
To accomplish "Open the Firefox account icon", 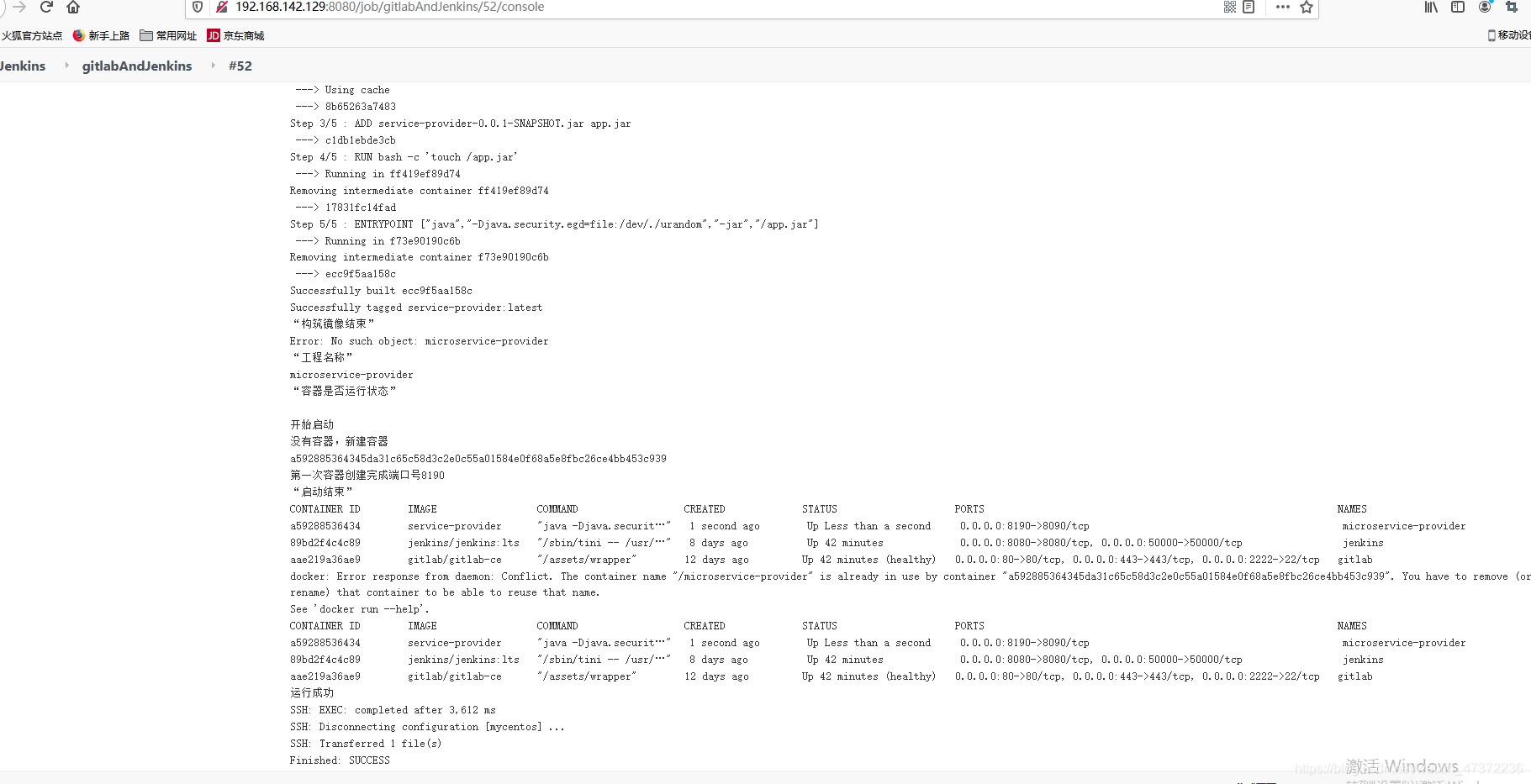I will pos(1485,7).
